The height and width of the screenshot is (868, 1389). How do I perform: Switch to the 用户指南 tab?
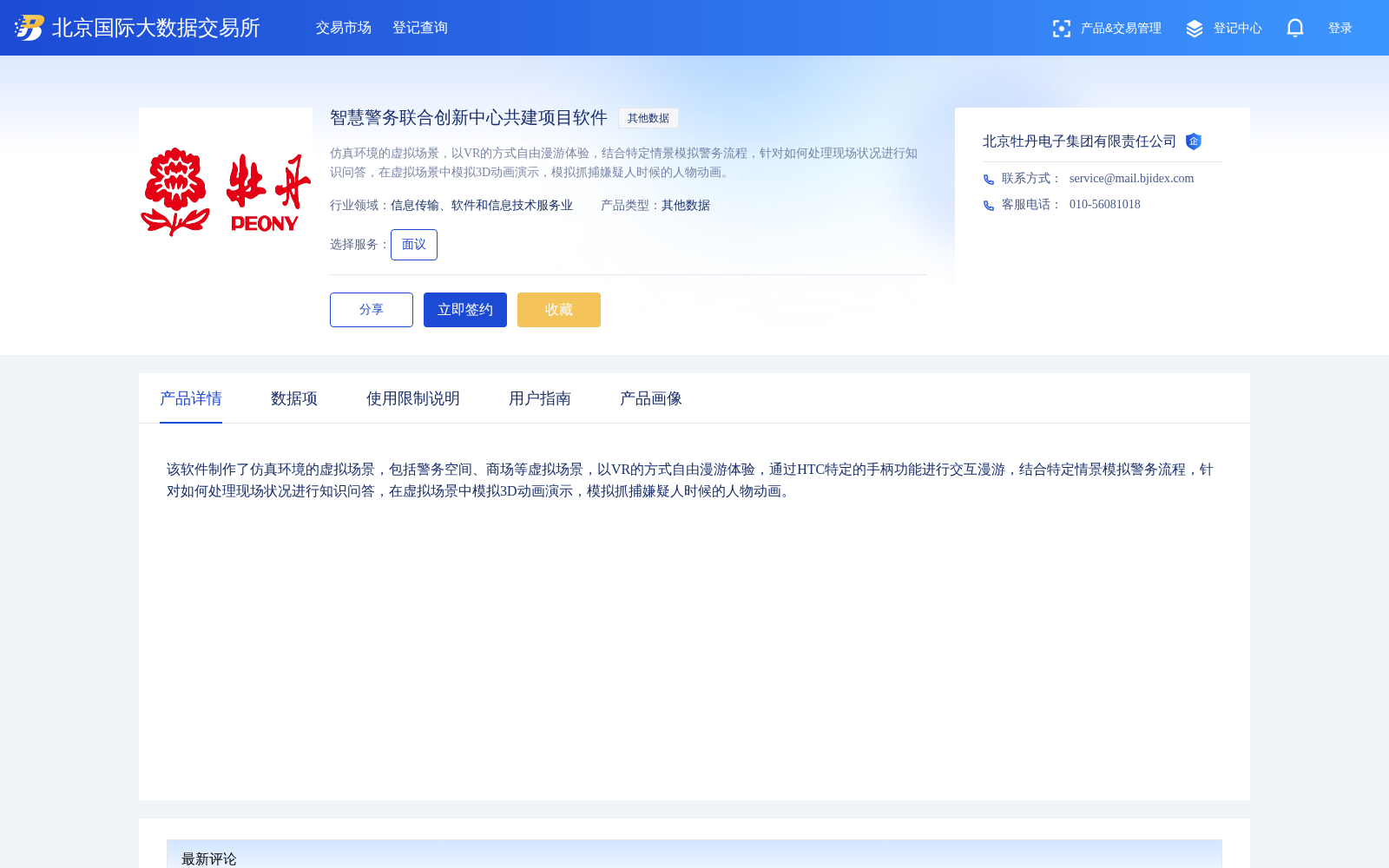tap(540, 398)
